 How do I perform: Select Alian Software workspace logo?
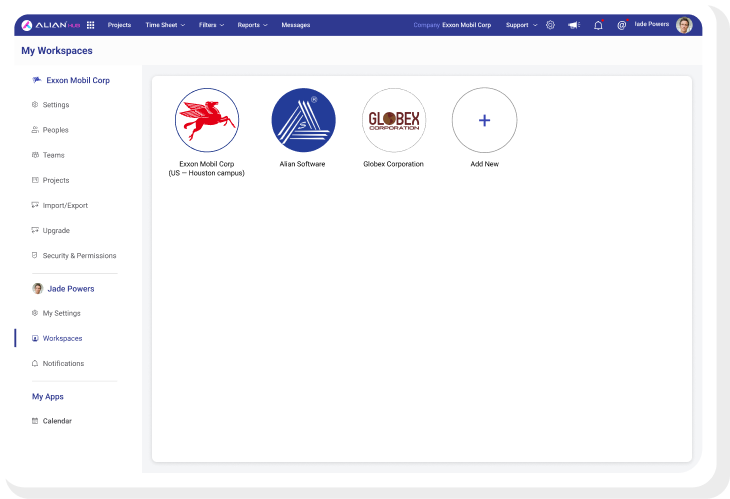tap(304, 120)
